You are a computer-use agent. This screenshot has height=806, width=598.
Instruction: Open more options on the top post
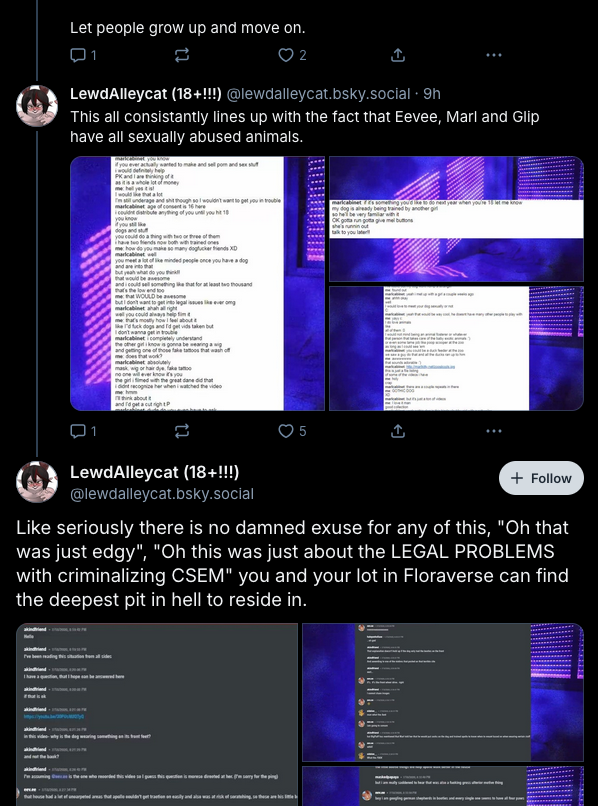tap(494, 55)
